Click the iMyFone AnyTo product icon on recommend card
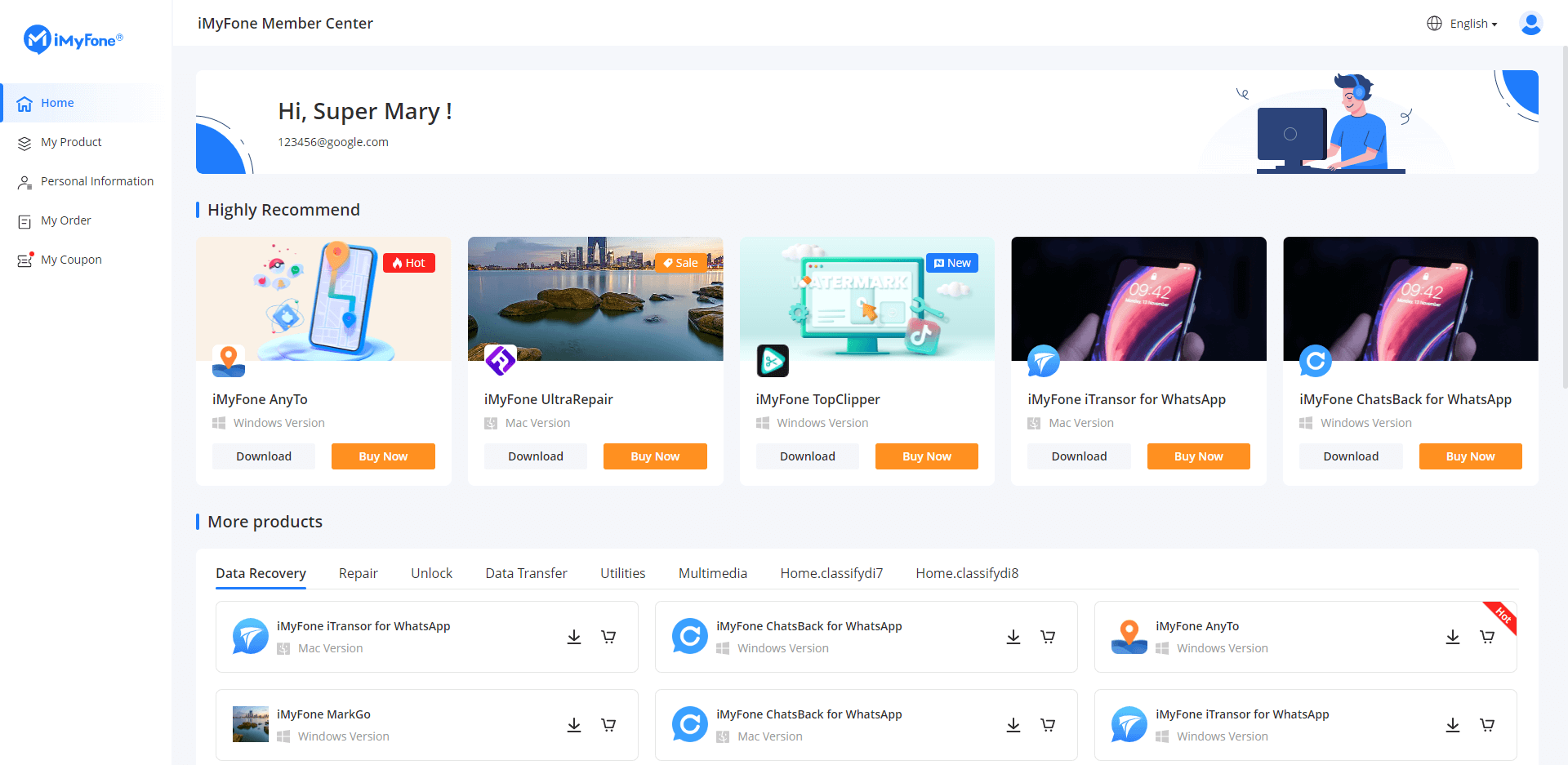The height and width of the screenshot is (765, 1568). (229, 361)
